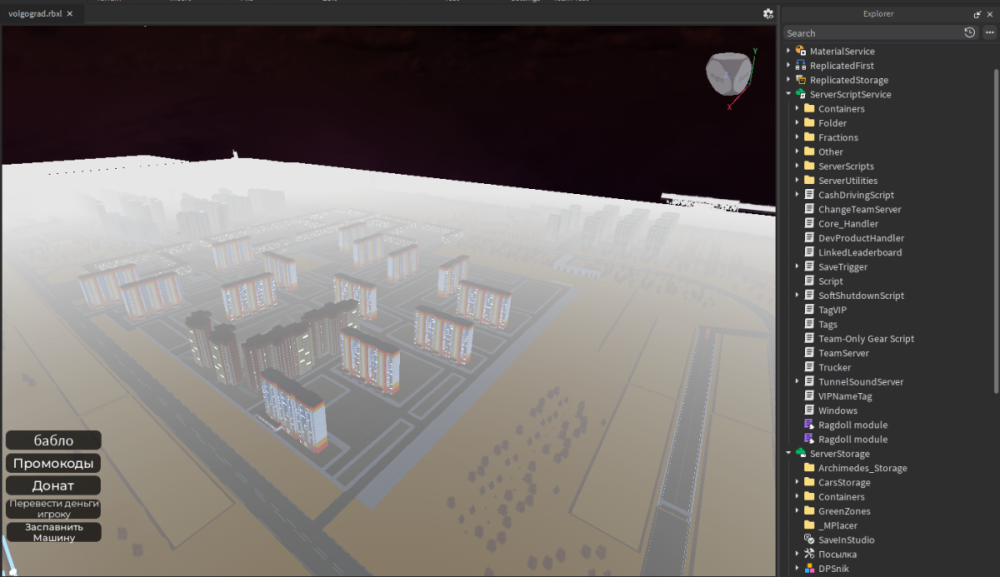Click the Посылка tool icon

coord(809,554)
